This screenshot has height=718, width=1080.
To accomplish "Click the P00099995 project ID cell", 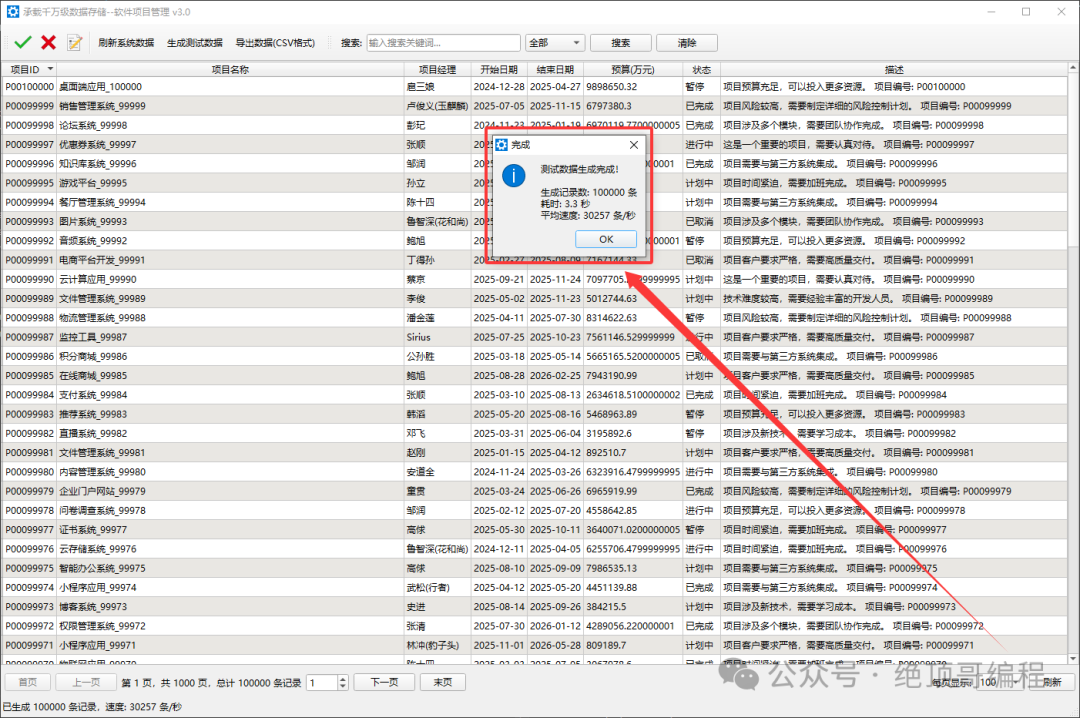I will [x=29, y=183].
